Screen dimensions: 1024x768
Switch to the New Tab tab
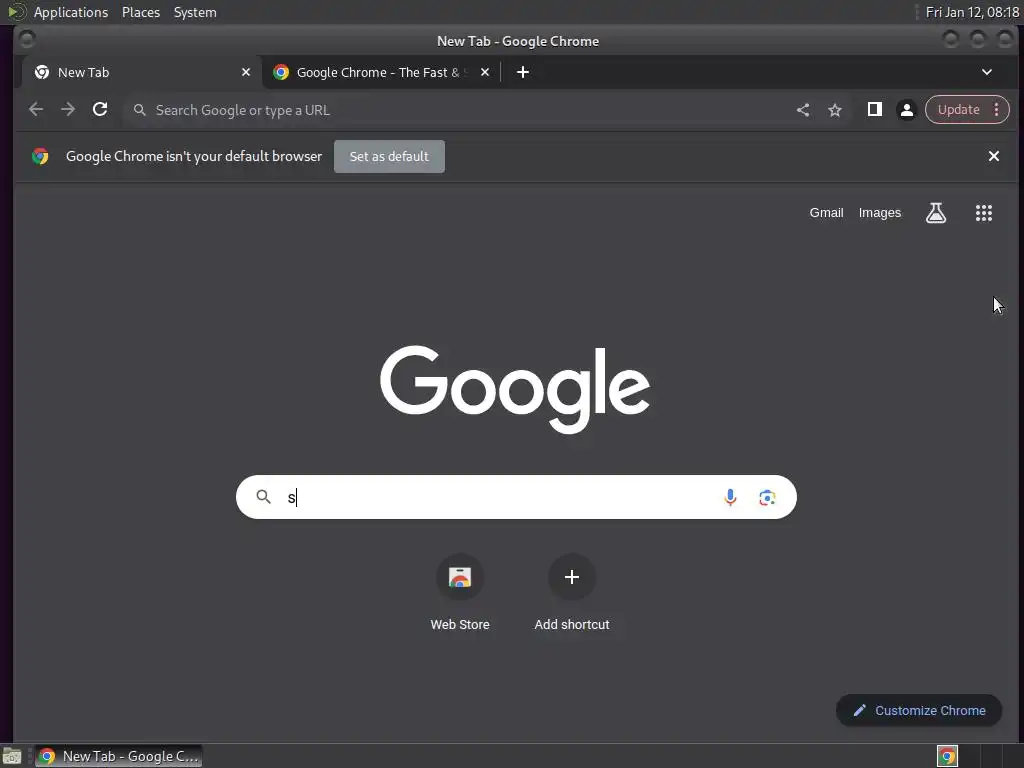coord(142,72)
